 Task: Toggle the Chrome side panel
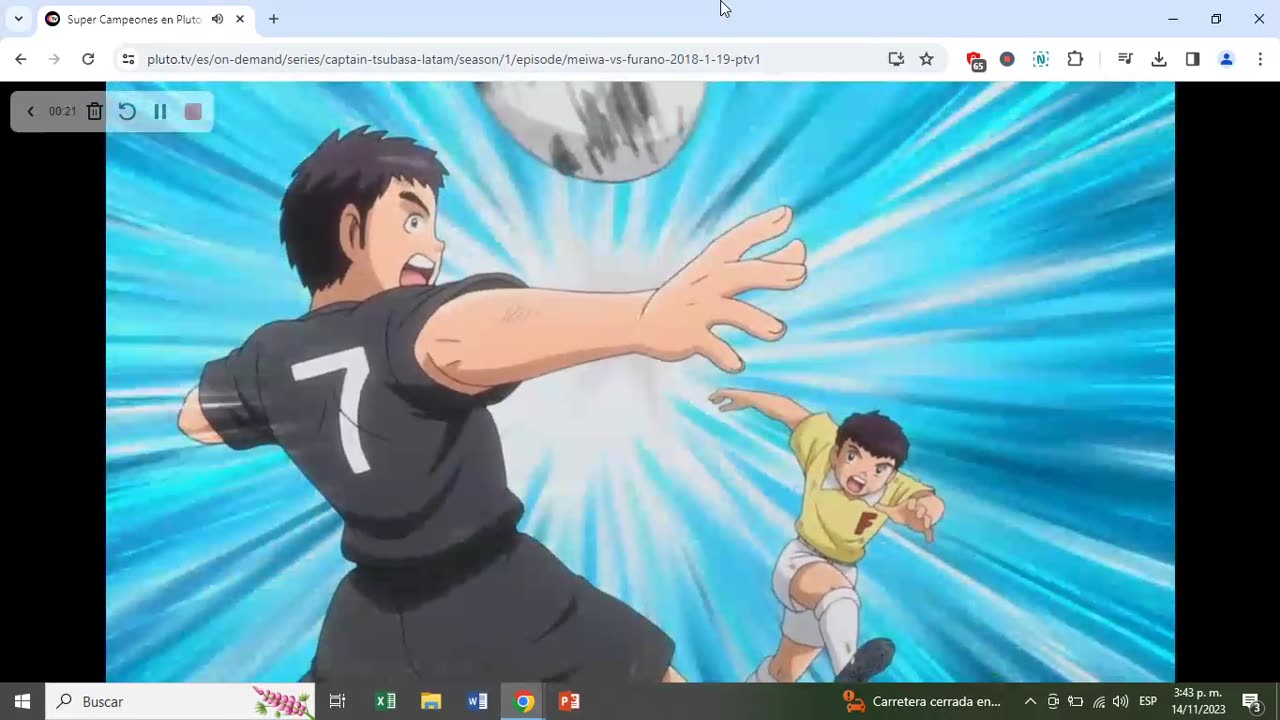(1192, 59)
